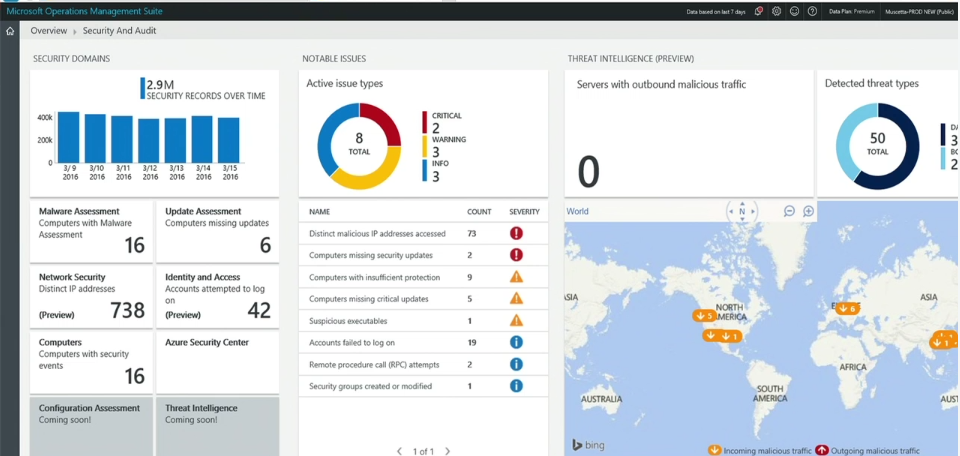This screenshot has width=960, height=456.
Task: Click Overview in the breadcrumb
Action: (x=49, y=31)
